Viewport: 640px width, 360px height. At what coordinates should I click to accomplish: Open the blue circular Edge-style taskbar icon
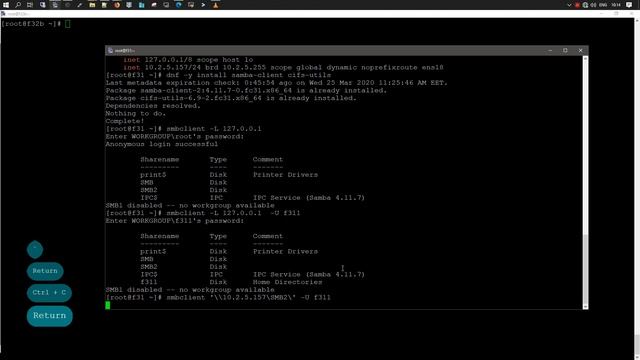[x=179, y=5]
